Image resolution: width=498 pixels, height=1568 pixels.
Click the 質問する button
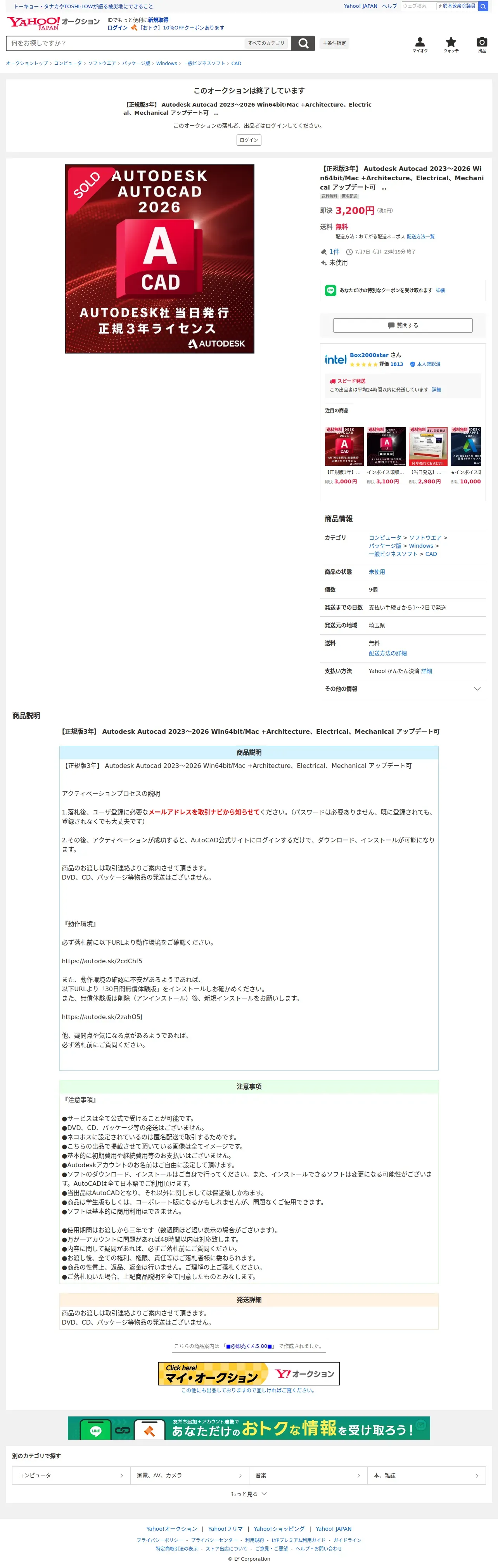pyautogui.click(x=403, y=325)
